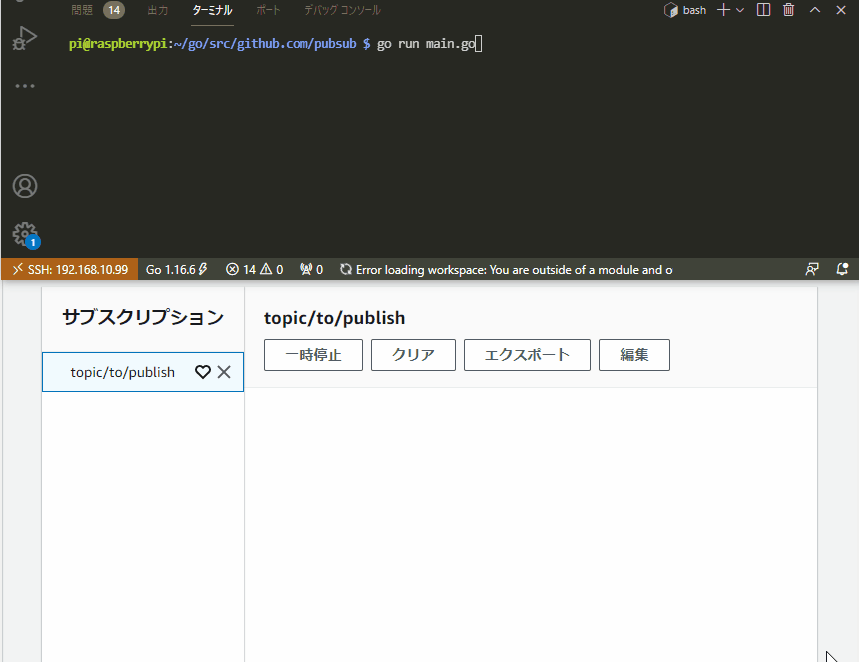Screen dimensions: 859x662
Task: Kill the terminal with trash icon
Action: click(x=788, y=10)
